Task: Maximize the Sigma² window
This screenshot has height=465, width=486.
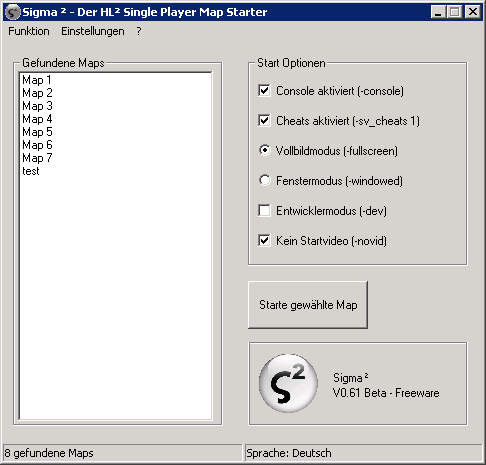Action: (x=454, y=12)
